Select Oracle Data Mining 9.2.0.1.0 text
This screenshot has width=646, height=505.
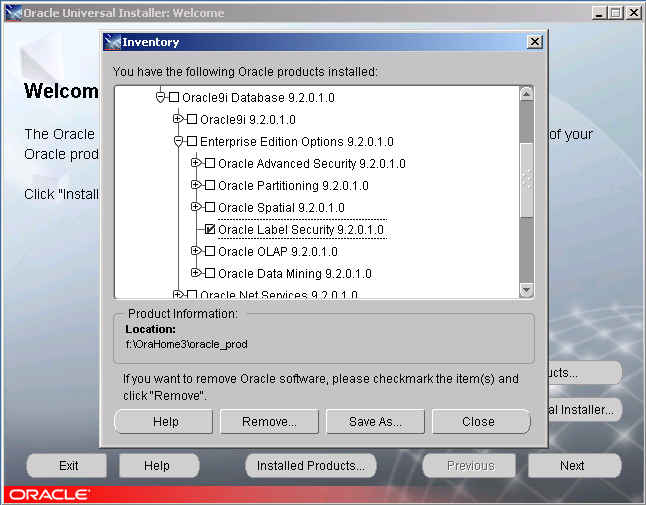click(x=295, y=274)
